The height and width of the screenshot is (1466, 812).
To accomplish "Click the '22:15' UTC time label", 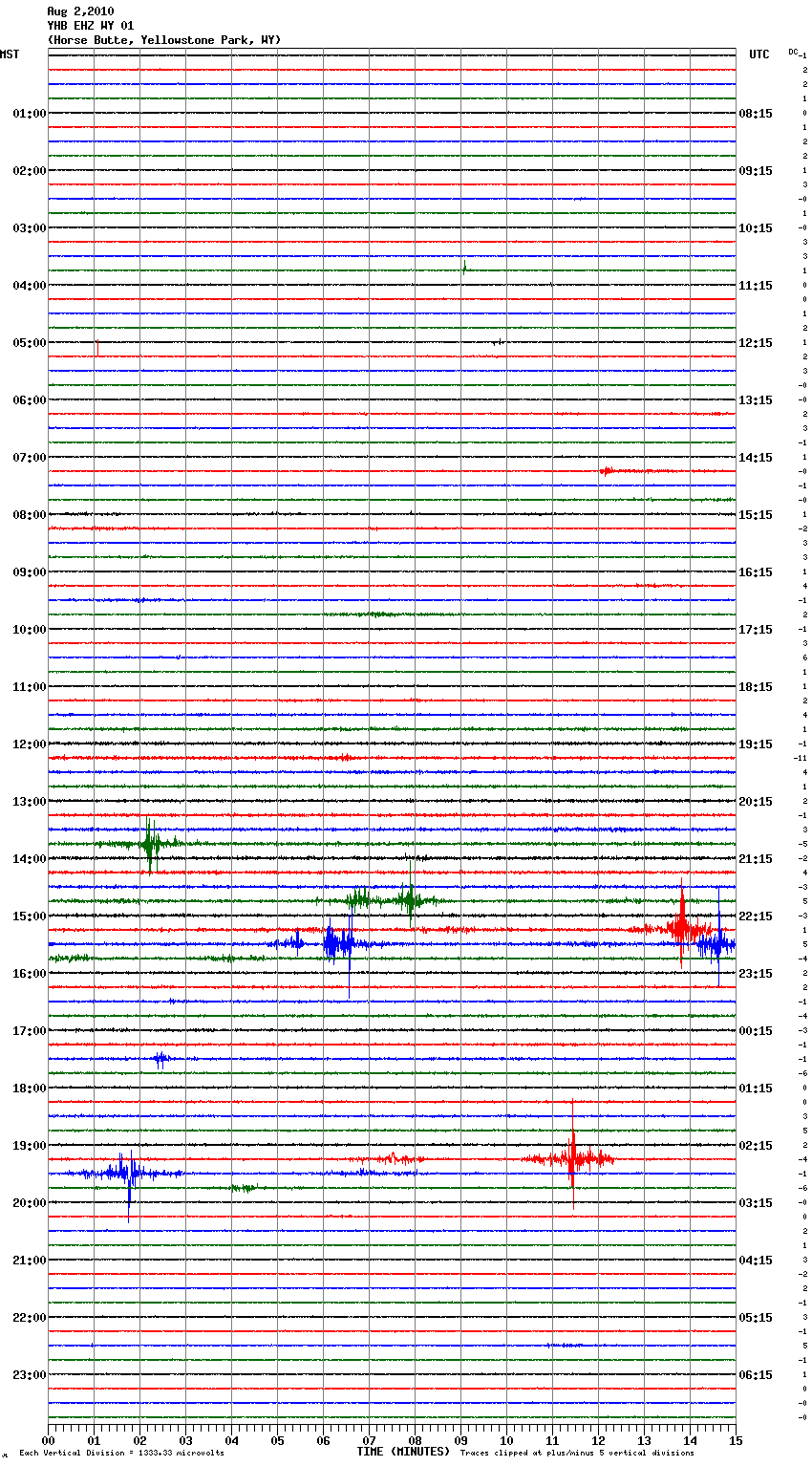I will [x=756, y=916].
